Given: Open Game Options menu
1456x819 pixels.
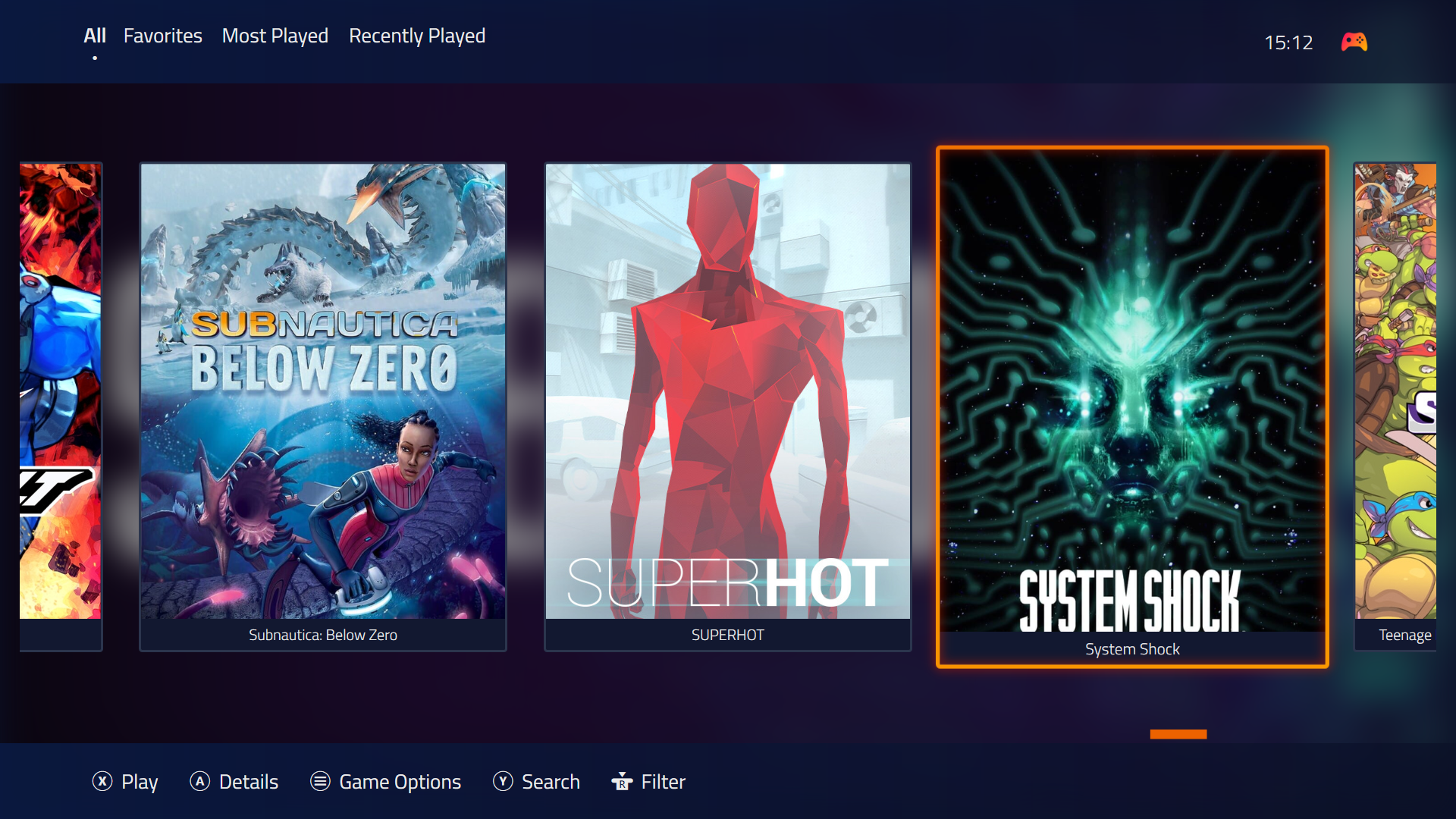Looking at the screenshot, I should 400,782.
